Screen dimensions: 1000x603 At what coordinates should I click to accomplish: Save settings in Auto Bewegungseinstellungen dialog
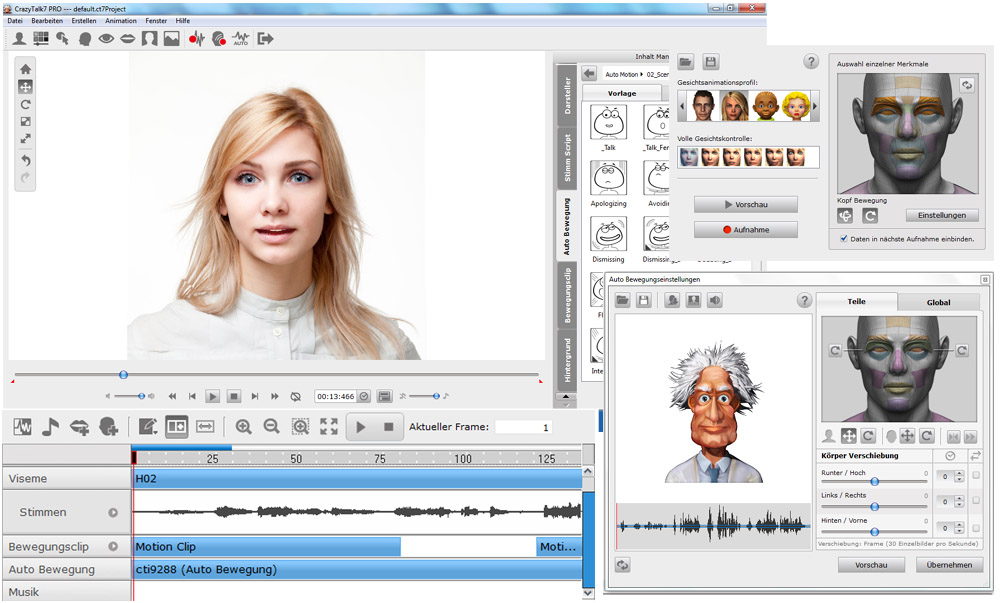[643, 300]
